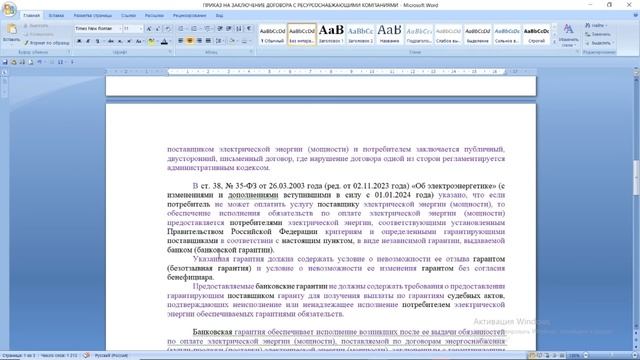The height and width of the screenshot is (360, 640).
Task: Open the Ссылки (References) tab
Action: click(x=129, y=16)
